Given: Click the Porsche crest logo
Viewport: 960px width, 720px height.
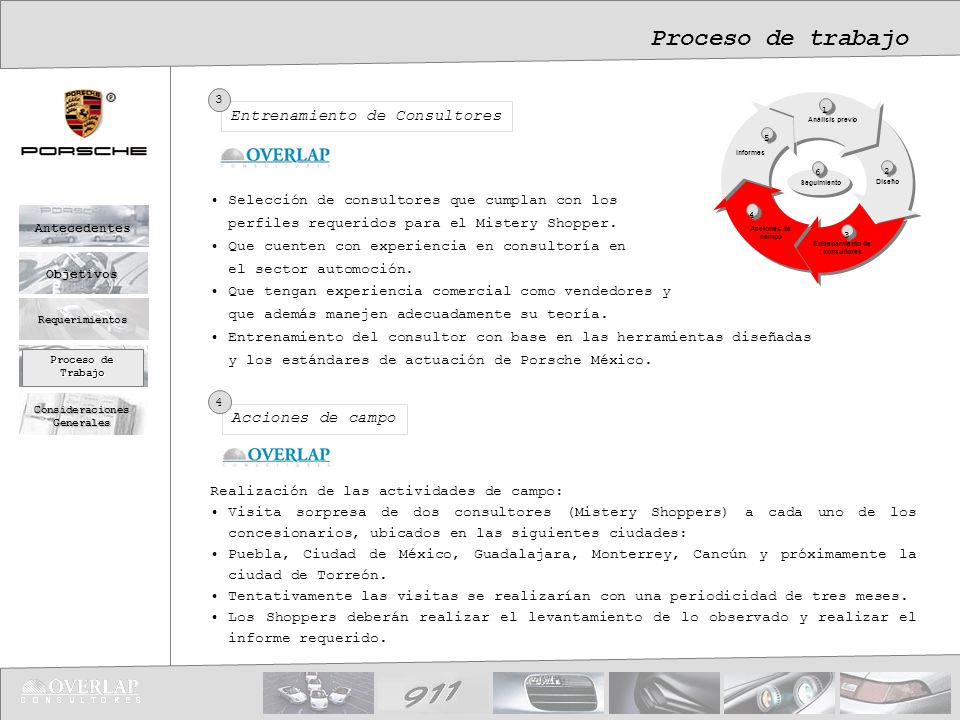Looking at the screenshot, I should click(x=83, y=113).
